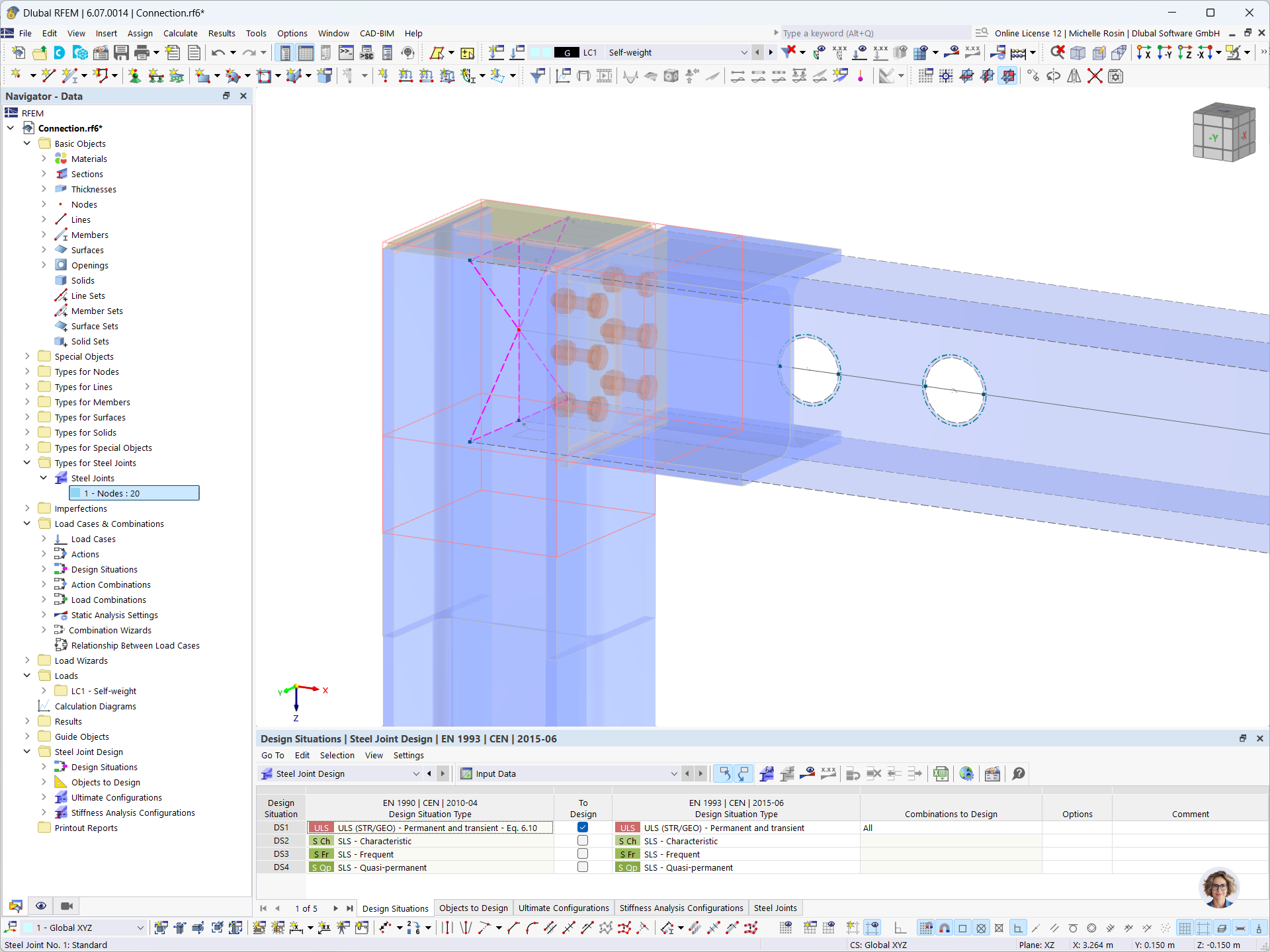Enable the DS2 To Design checkbox
Screen dimensions: 1270x952
583,841
